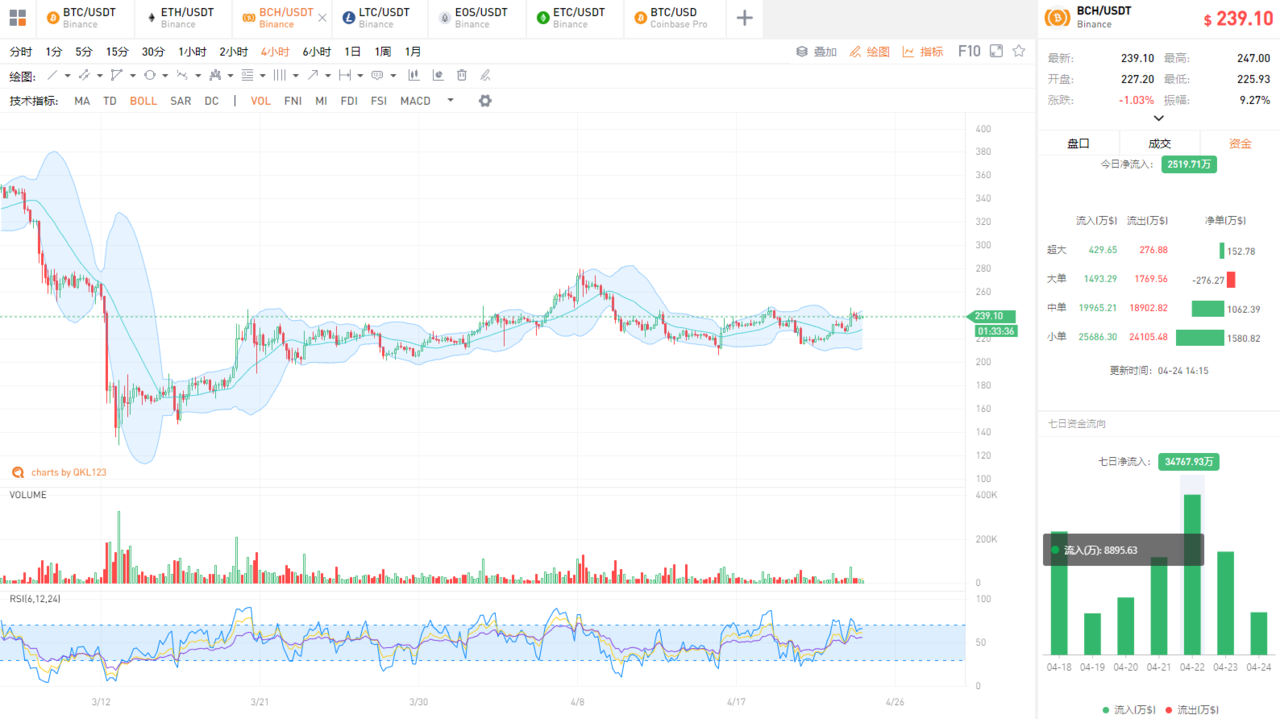Favorite this pair with star icon
Screen dimensions: 1280x719
tap(1019, 51)
